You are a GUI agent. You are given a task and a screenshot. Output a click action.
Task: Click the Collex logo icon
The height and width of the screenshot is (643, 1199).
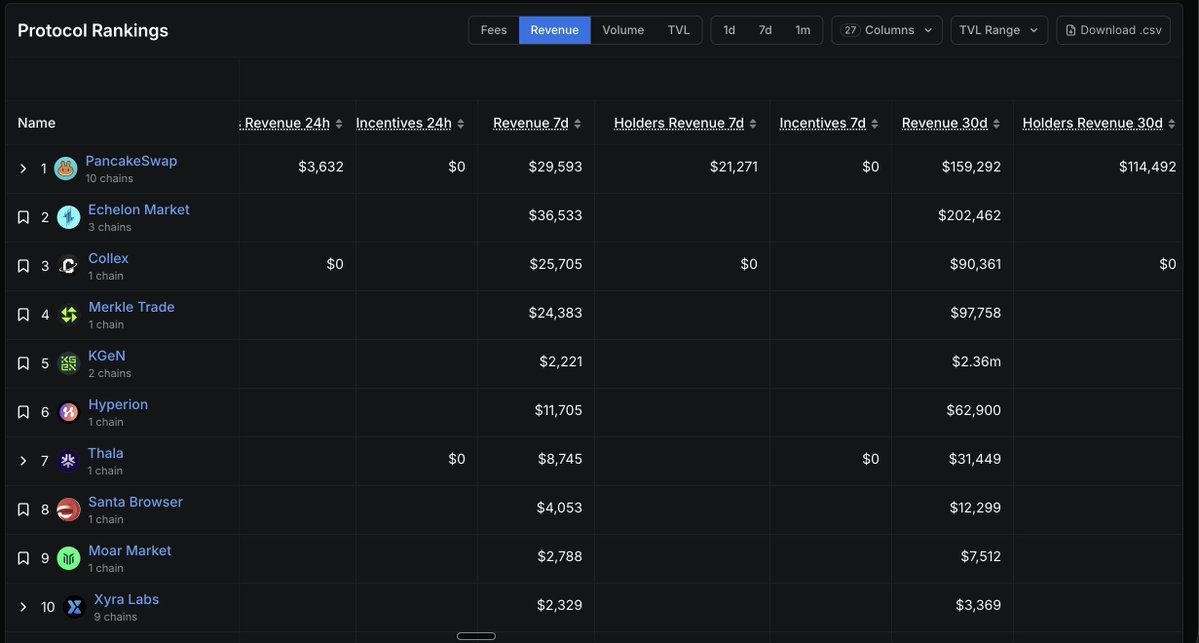(69, 266)
